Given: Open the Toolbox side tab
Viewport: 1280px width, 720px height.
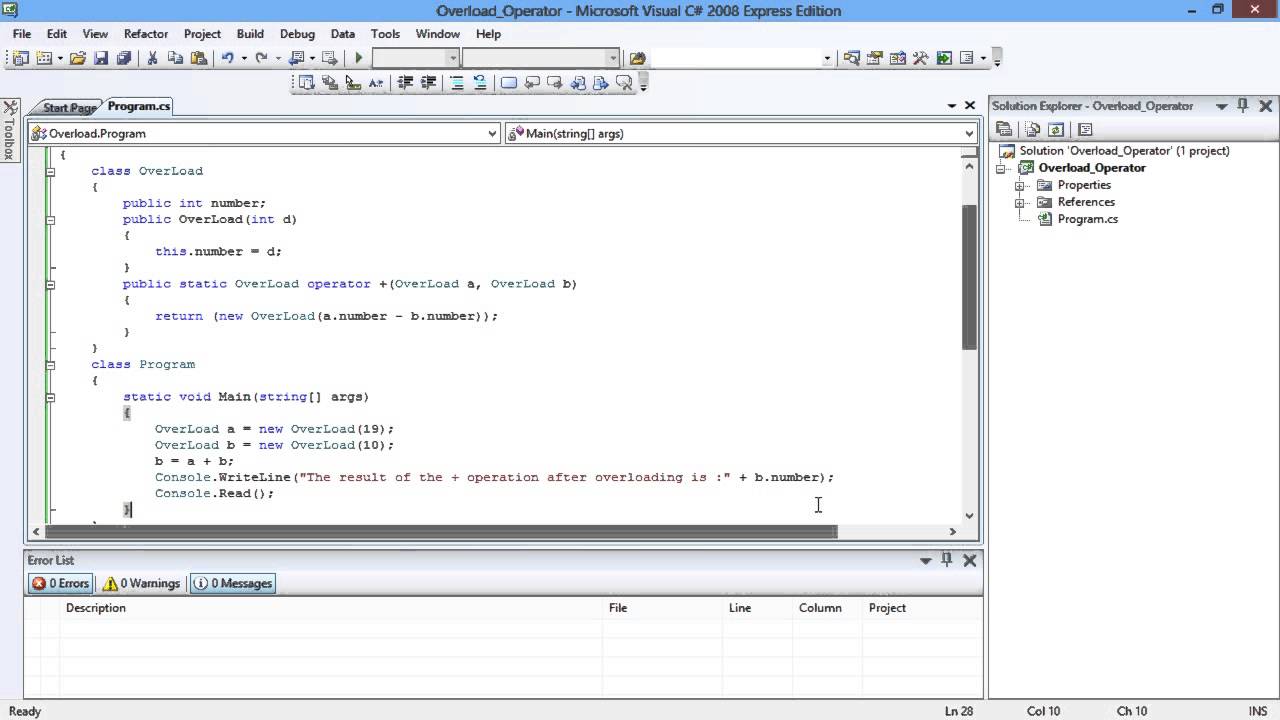Looking at the screenshot, I should click(9, 130).
